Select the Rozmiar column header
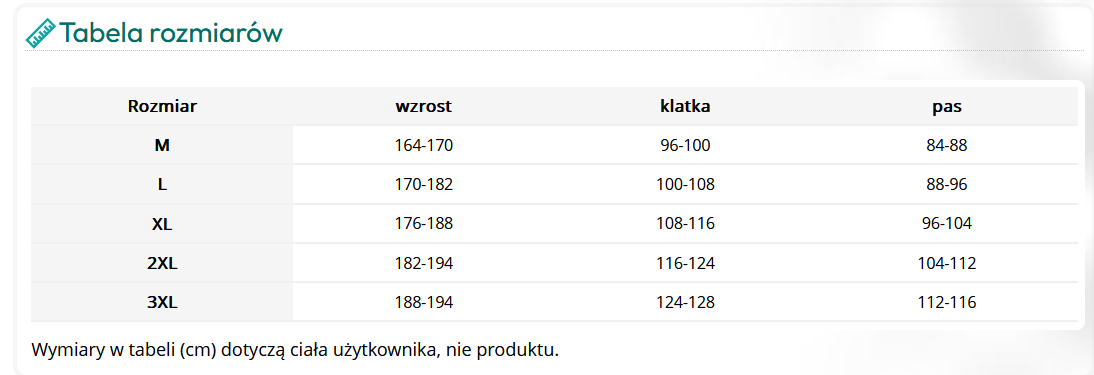1094x375 pixels. tap(162, 107)
